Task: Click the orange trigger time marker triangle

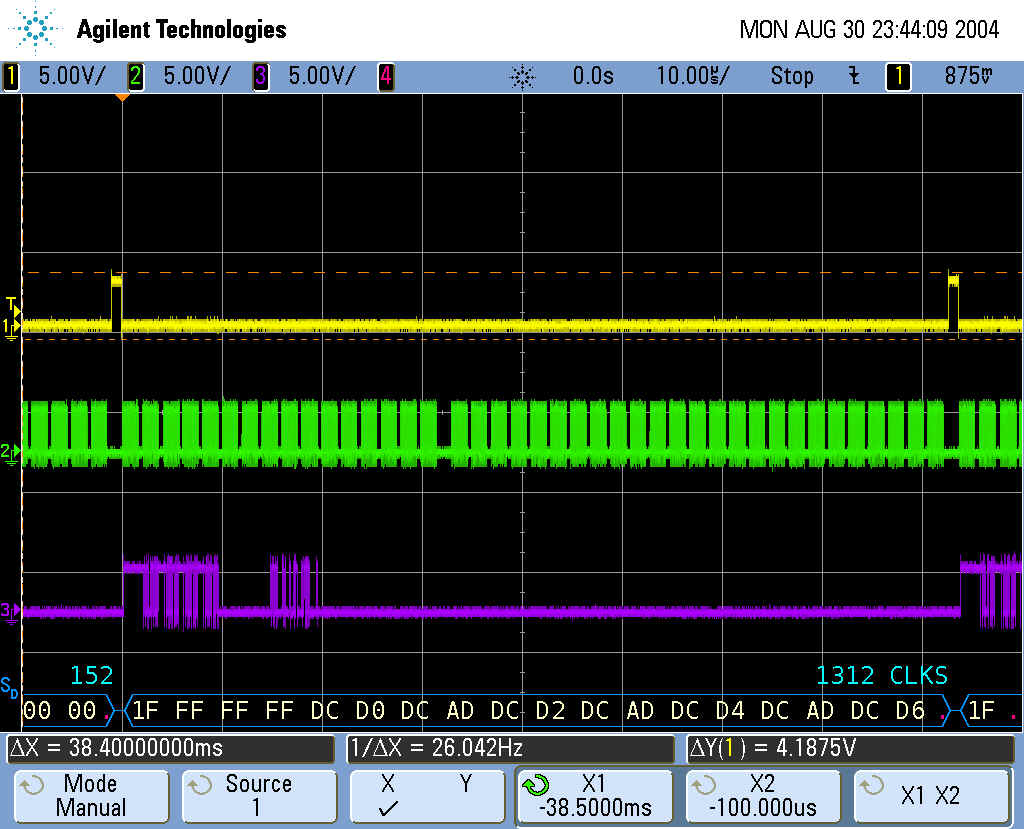Action: tap(122, 98)
